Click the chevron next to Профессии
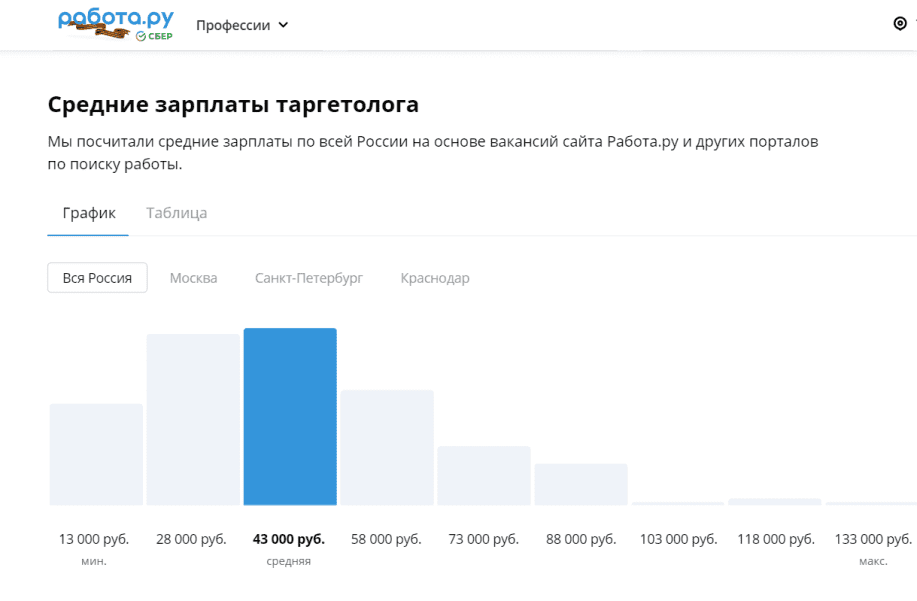The image size is (917, 601). (283, 25)
